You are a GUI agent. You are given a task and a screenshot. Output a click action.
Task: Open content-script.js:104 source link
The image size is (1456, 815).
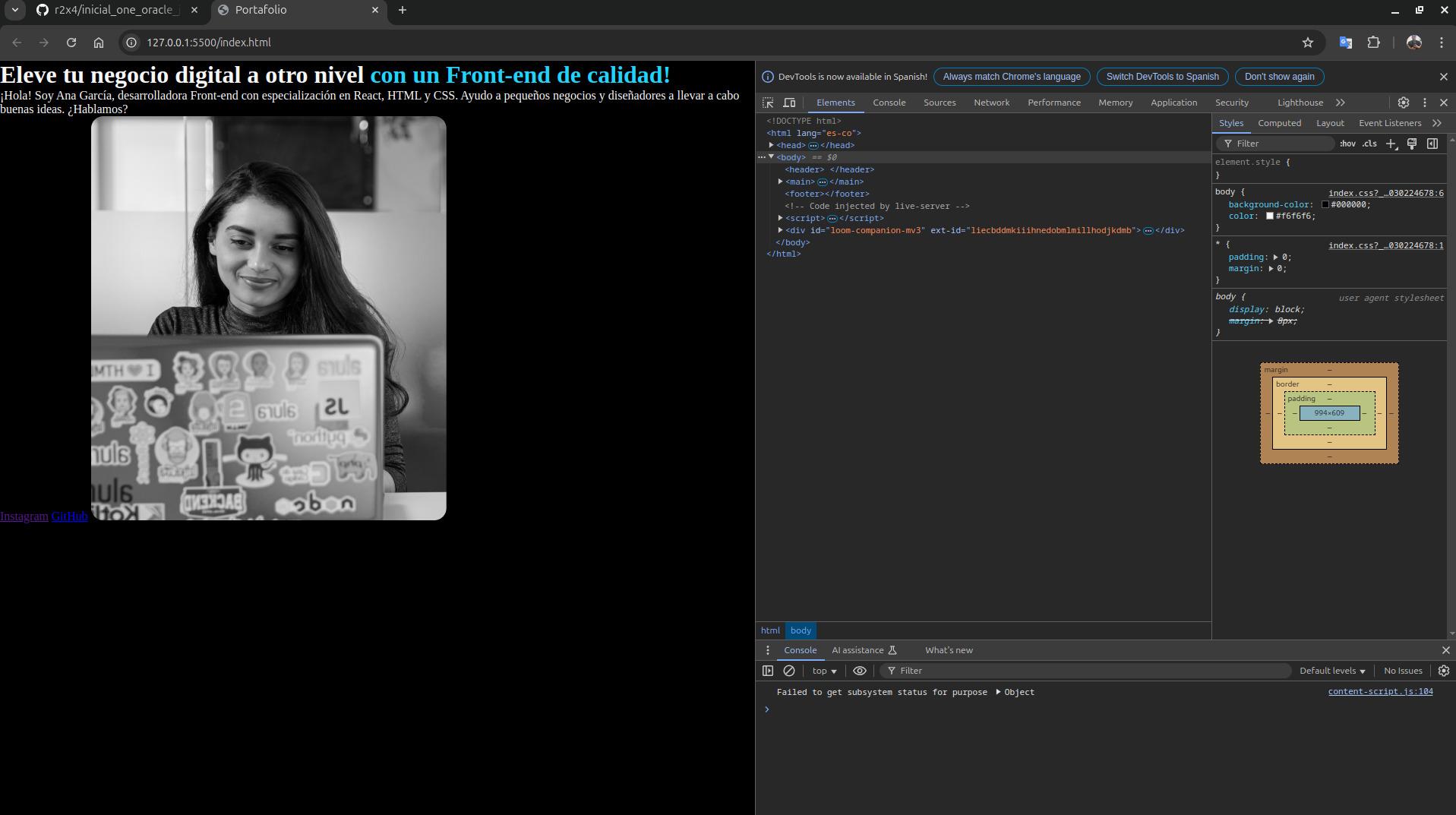pyautogui.click(x=1380, y=692)
